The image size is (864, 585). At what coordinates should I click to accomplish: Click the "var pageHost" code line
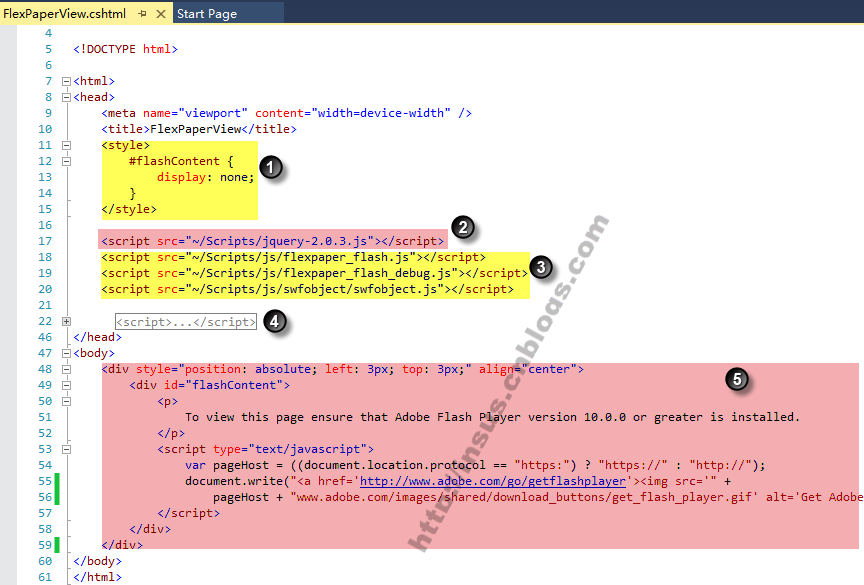(x=476, y=465)
